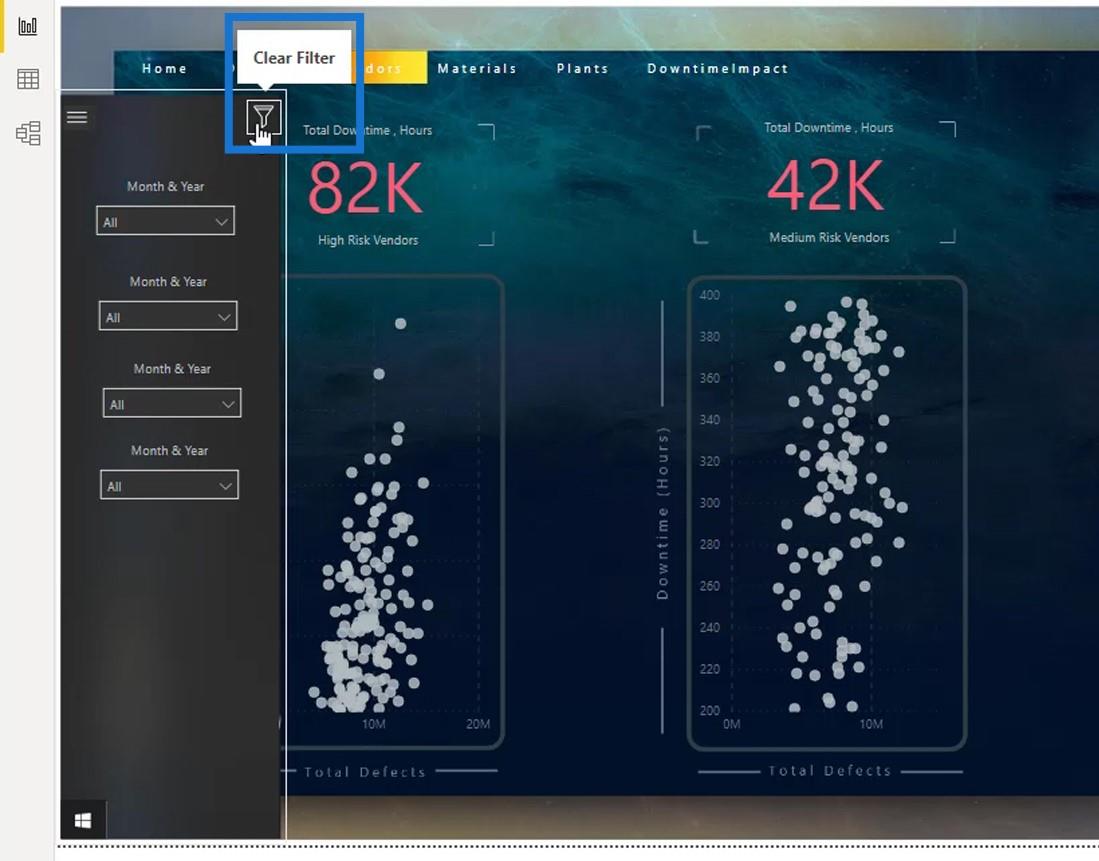Select the highlighted yellow Vendors tab
The image size is (1099, 861).
tap(390, 68)
